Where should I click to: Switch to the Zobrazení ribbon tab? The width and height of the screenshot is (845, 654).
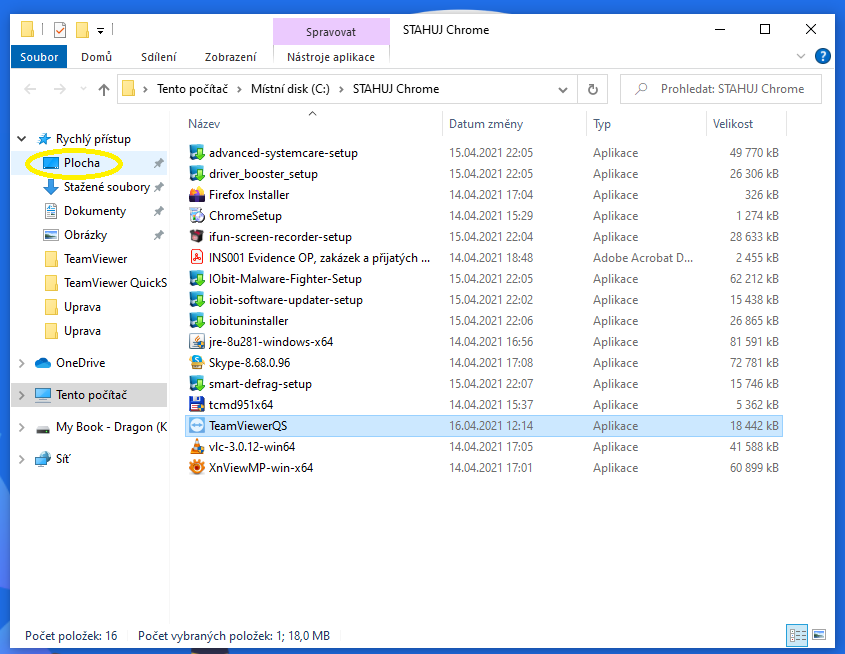coord(230,57)
